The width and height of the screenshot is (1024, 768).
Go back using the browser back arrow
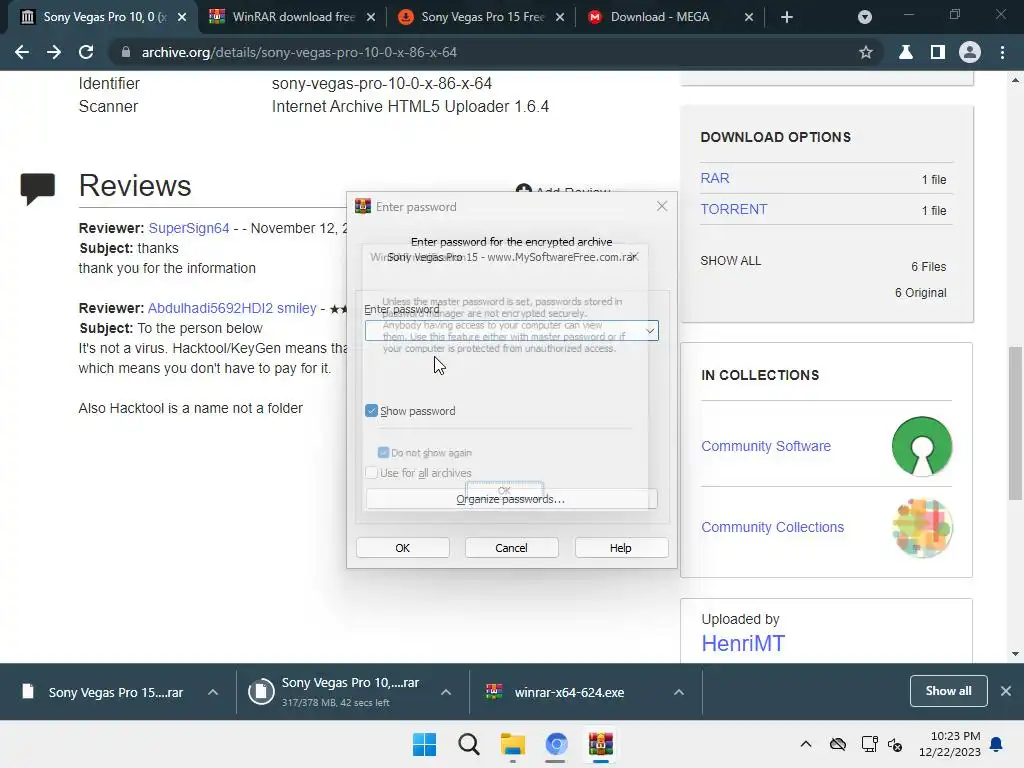[x=22, y=52]
